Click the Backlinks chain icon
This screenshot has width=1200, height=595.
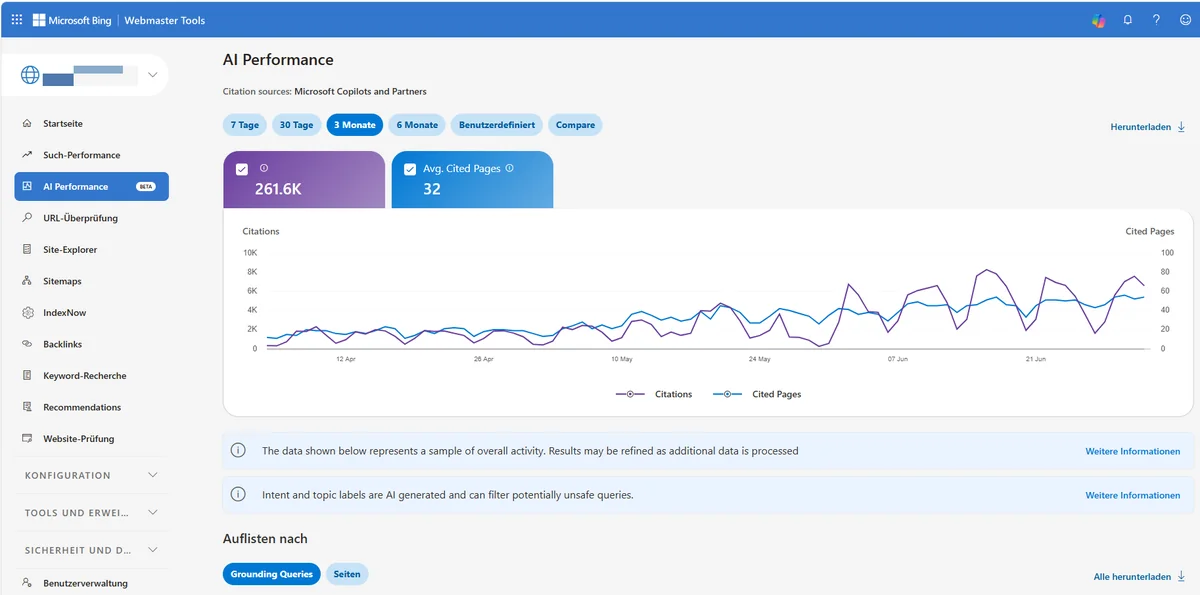[28, 344]
